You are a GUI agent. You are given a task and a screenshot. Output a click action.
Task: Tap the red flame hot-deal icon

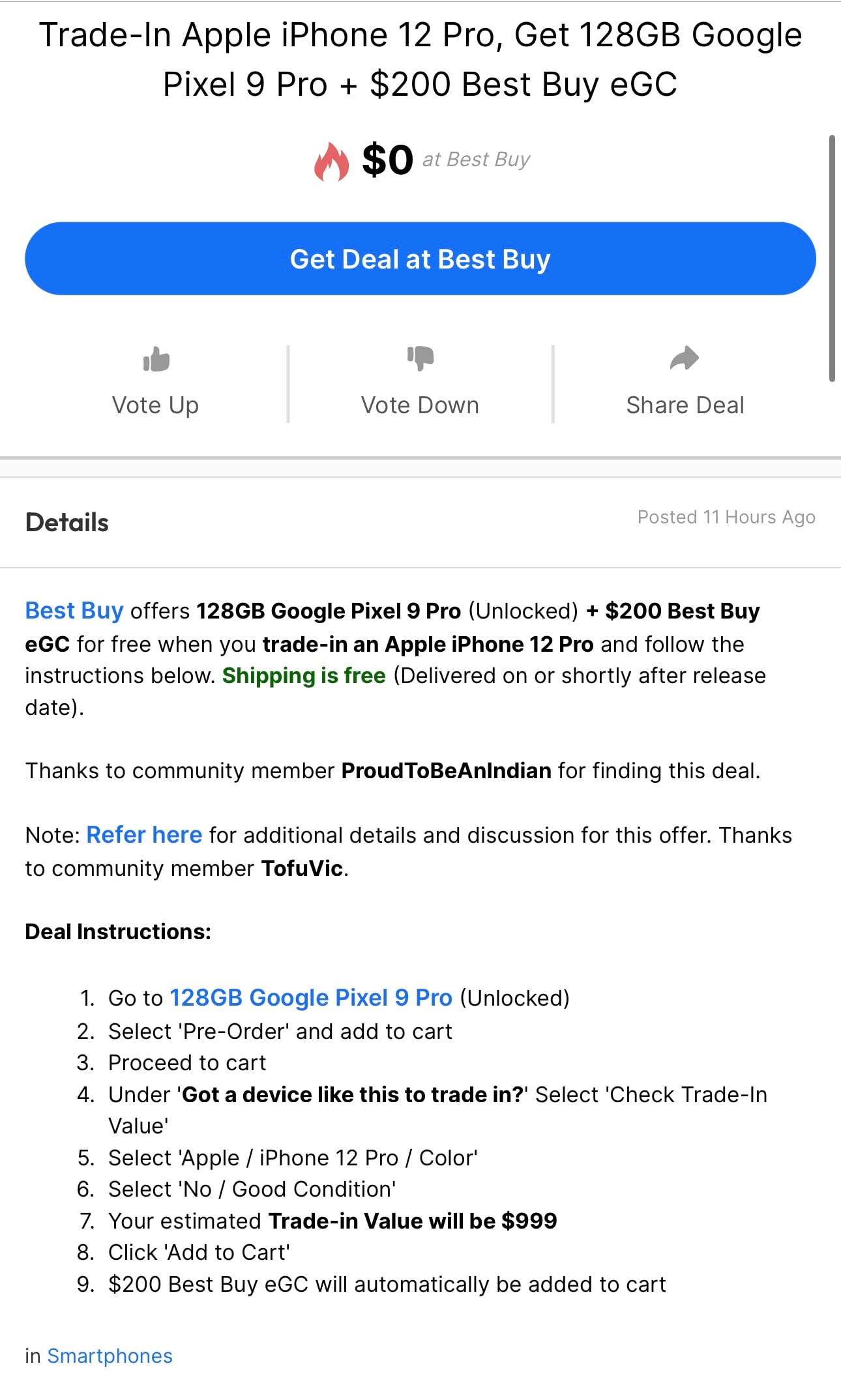pyautogui.click(x=331, y=161)
